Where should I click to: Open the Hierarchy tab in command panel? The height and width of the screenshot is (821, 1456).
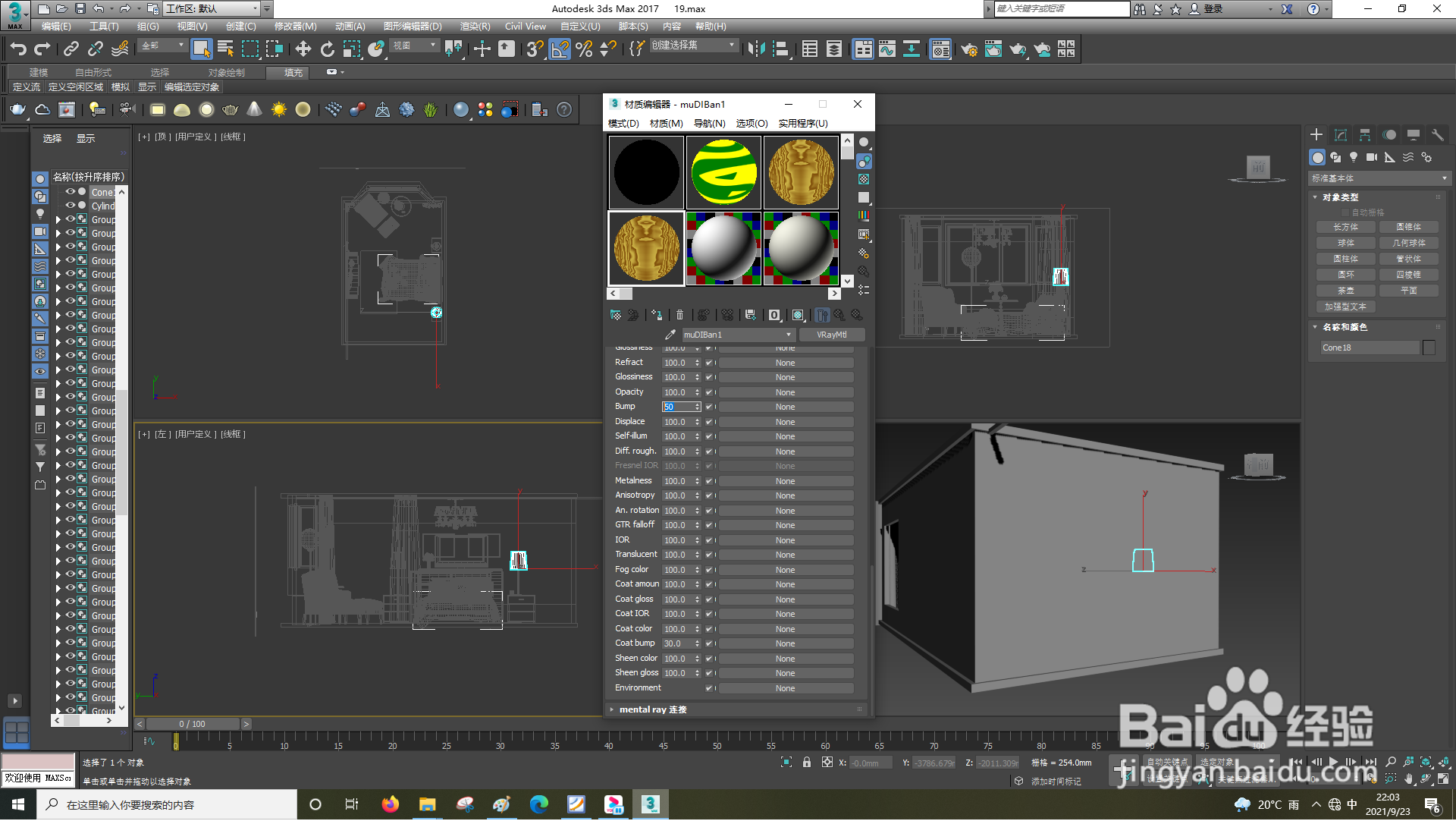tap(1365, 135)
